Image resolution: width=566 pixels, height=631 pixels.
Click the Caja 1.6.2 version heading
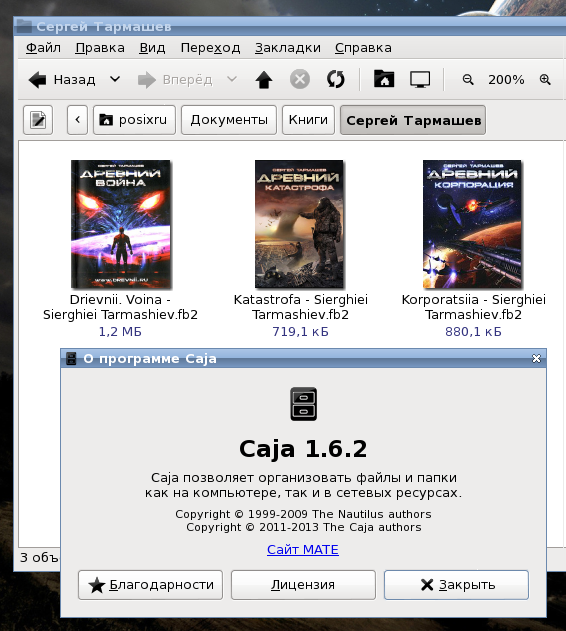coord(303,449)
